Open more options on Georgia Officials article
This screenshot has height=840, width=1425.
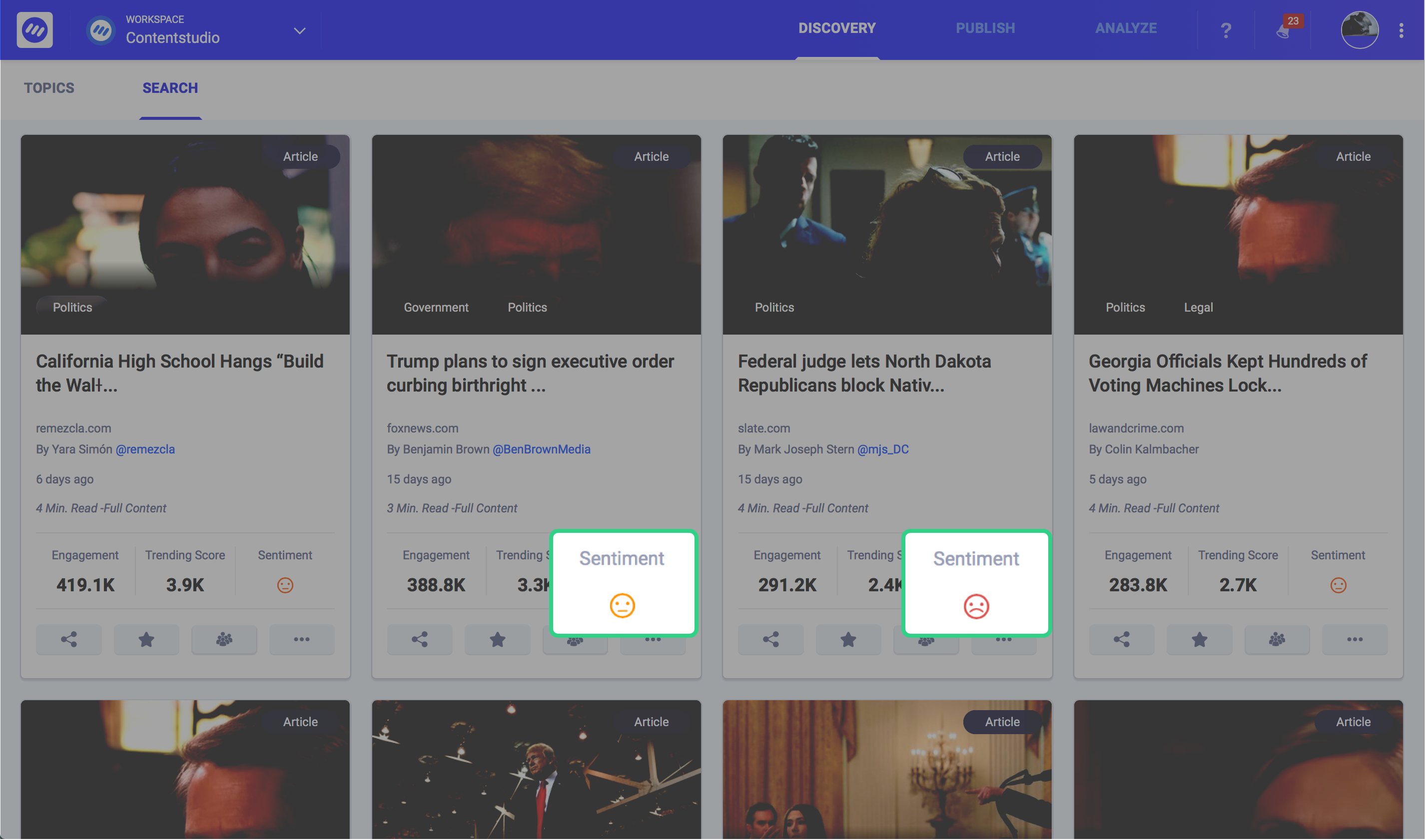coord(1355,640)
